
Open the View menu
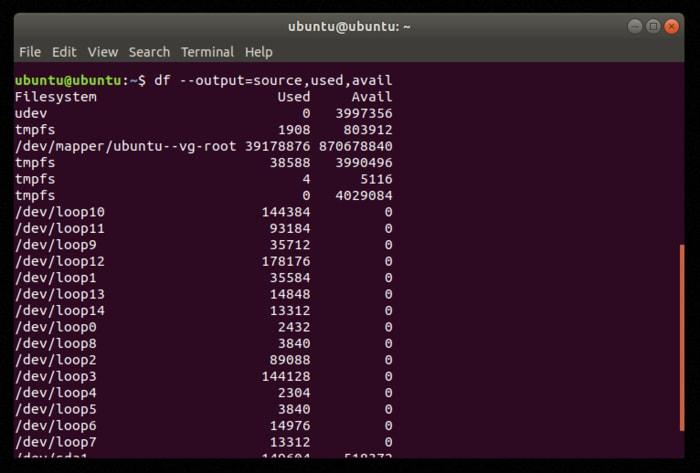103,52
